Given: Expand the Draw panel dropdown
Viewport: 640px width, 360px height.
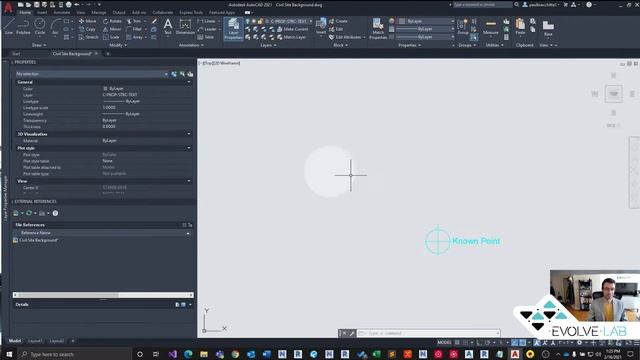Looking at the screenshot, I should (x=39, y=45).
